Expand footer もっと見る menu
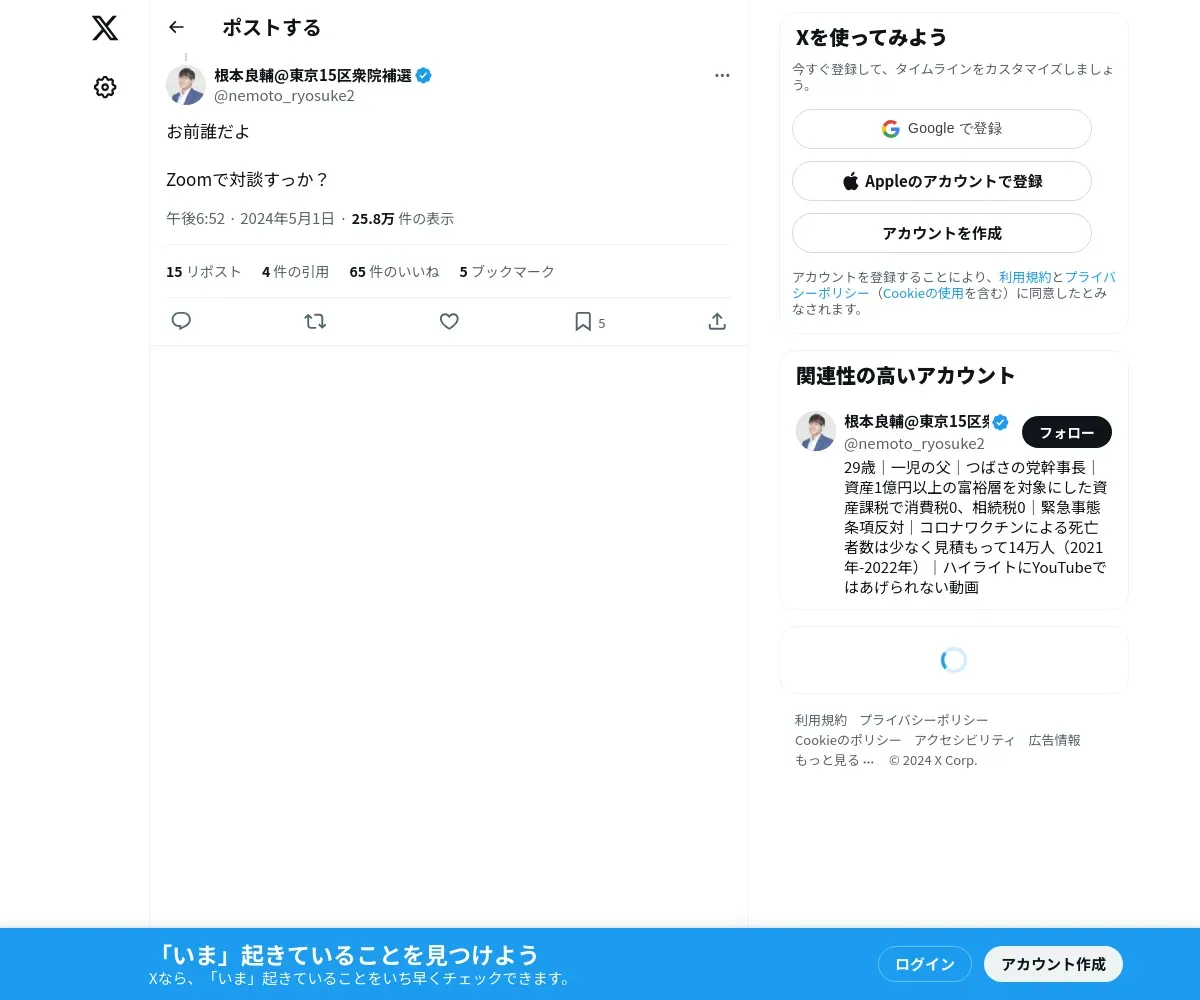This screenshot has width=1200, height=1000. coord(835,760)
